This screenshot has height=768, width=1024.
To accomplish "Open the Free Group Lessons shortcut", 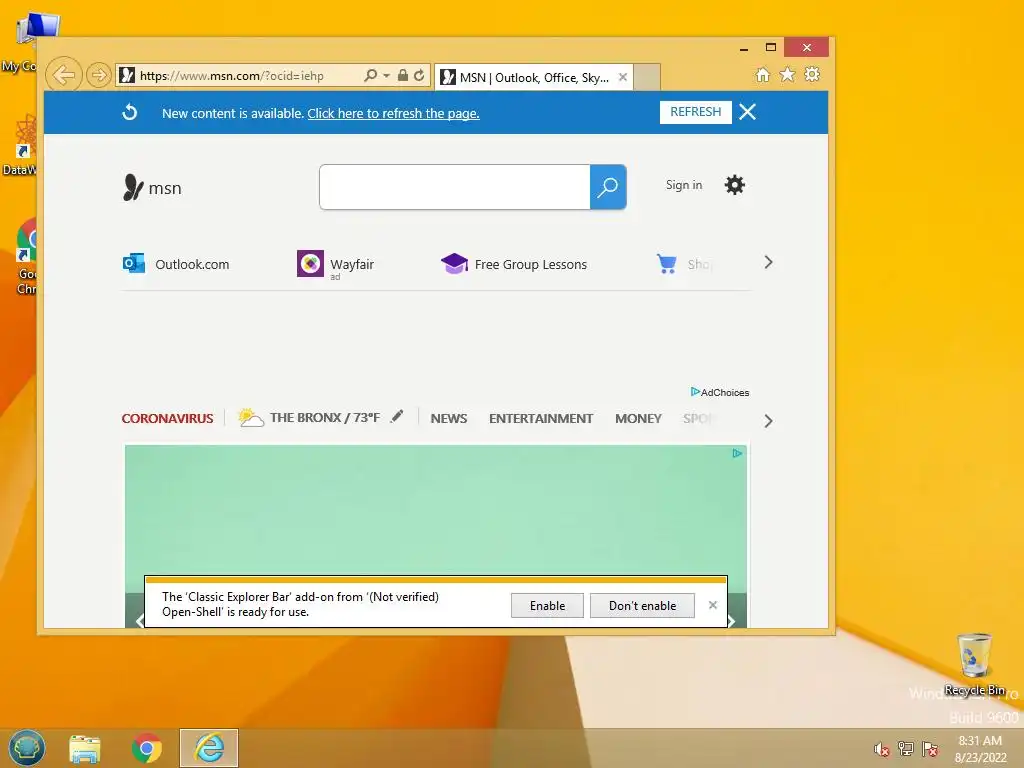I will click(x=514, y=264).
